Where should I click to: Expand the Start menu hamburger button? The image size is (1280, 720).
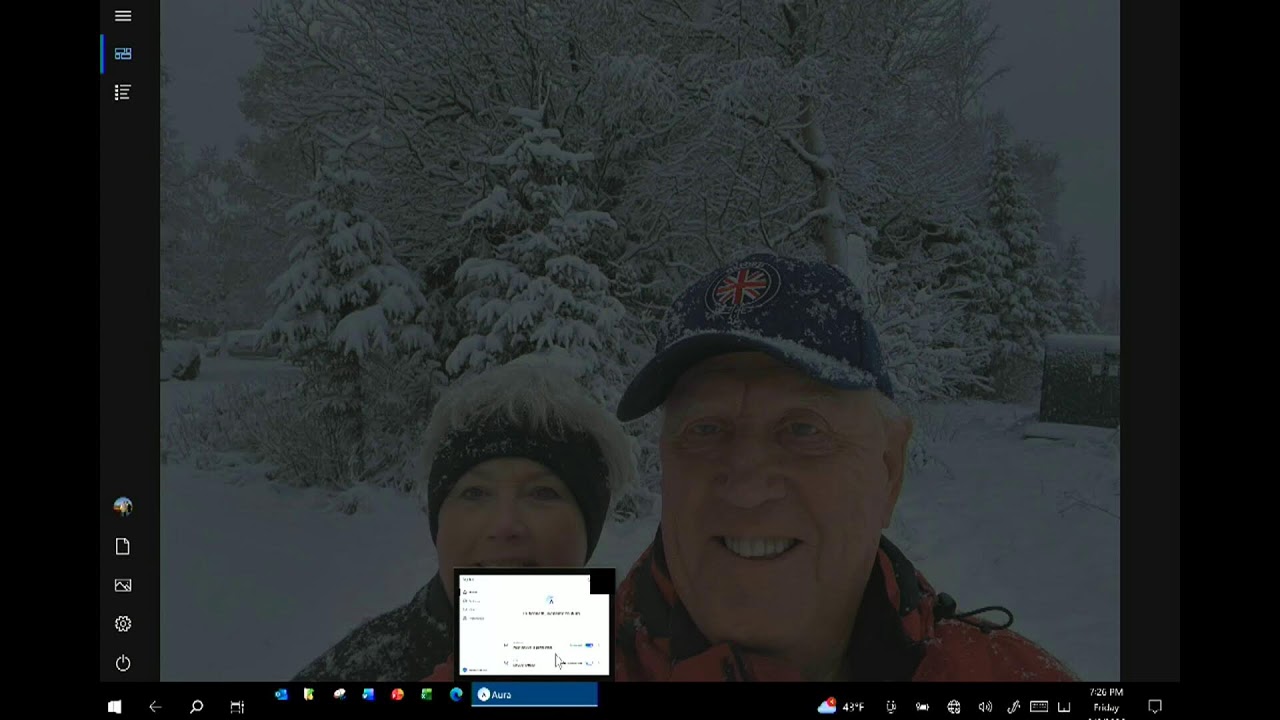[x=123, y=16]
